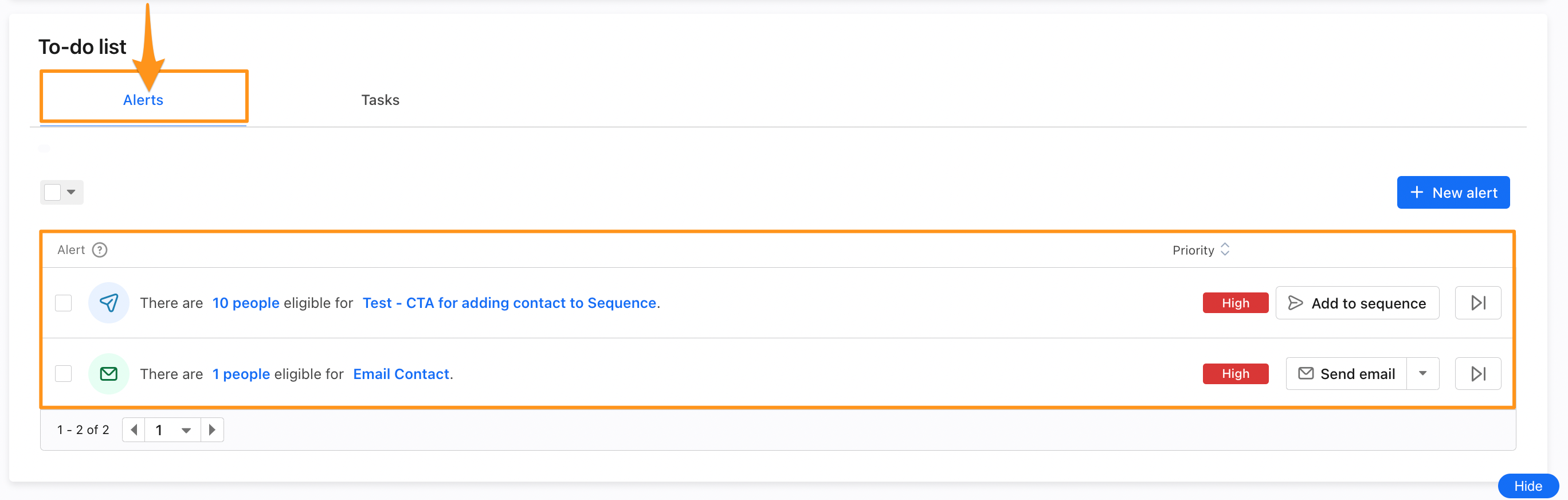Toggle the select-all alerts checkbox

point(53,193)
